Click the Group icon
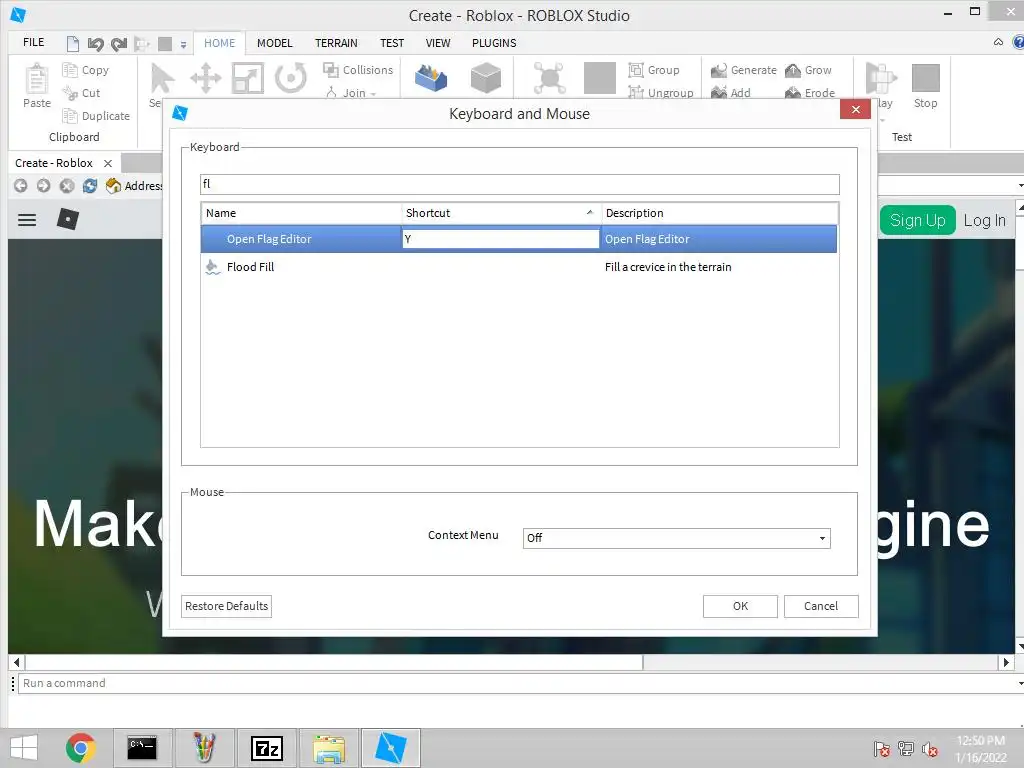1024x768 pixels. coord(636,70)
